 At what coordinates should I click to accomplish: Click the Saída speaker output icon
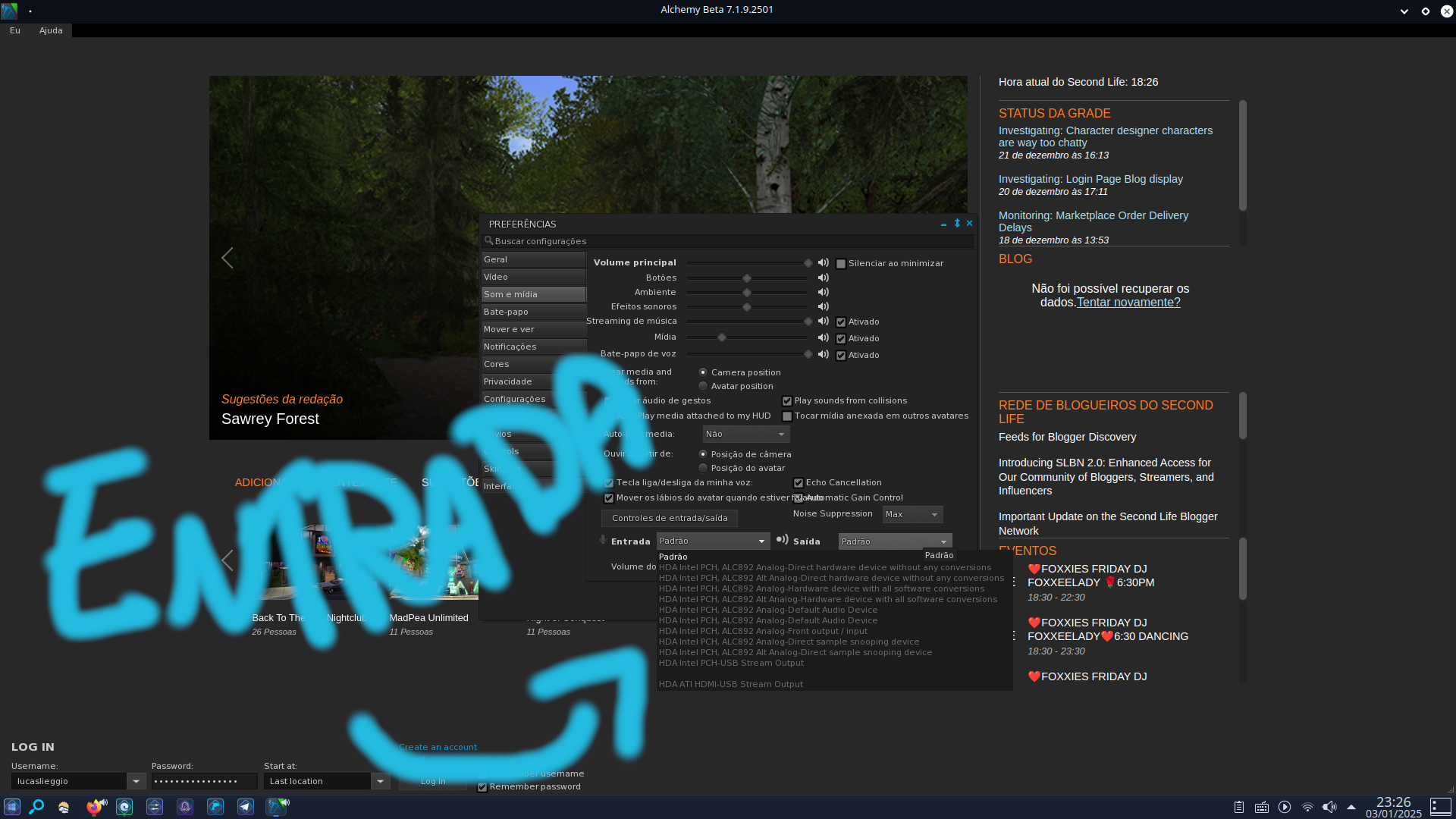pos(782,540)
